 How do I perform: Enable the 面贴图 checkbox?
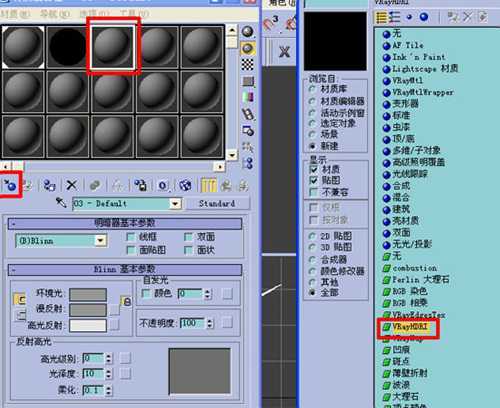click(131, 250)
